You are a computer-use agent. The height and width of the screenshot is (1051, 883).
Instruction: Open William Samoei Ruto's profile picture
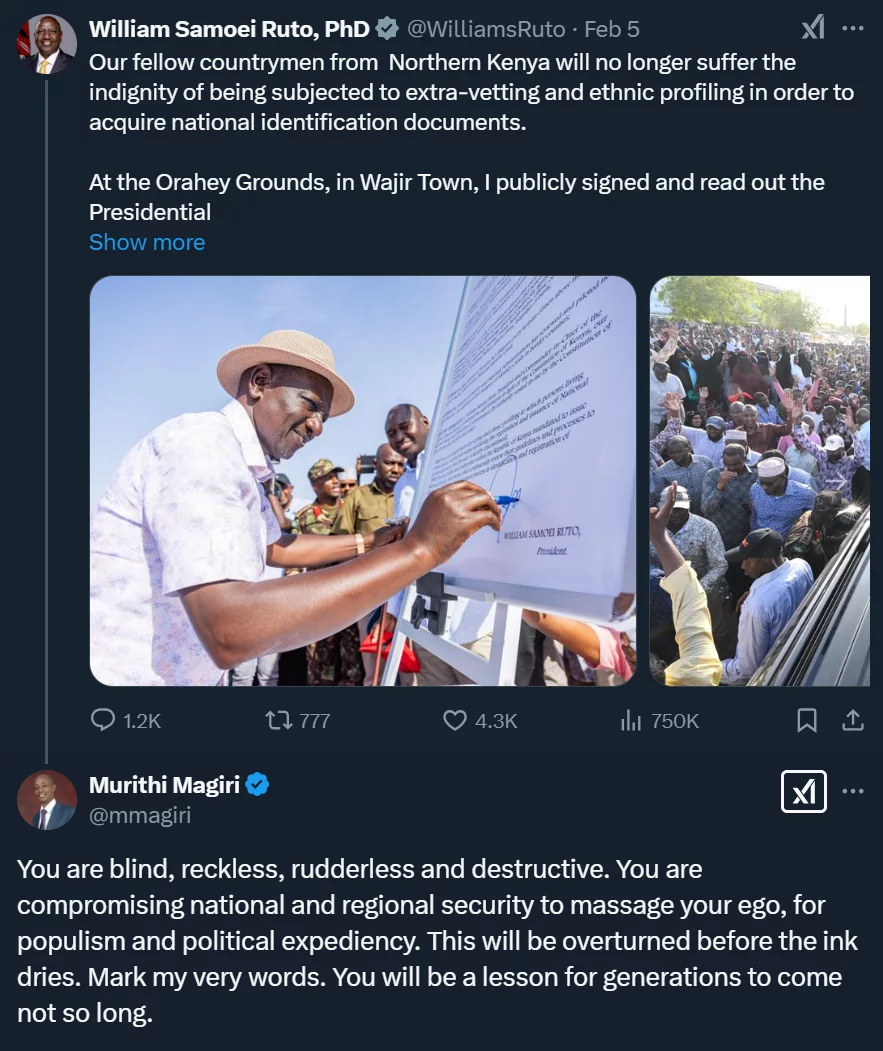46,44
